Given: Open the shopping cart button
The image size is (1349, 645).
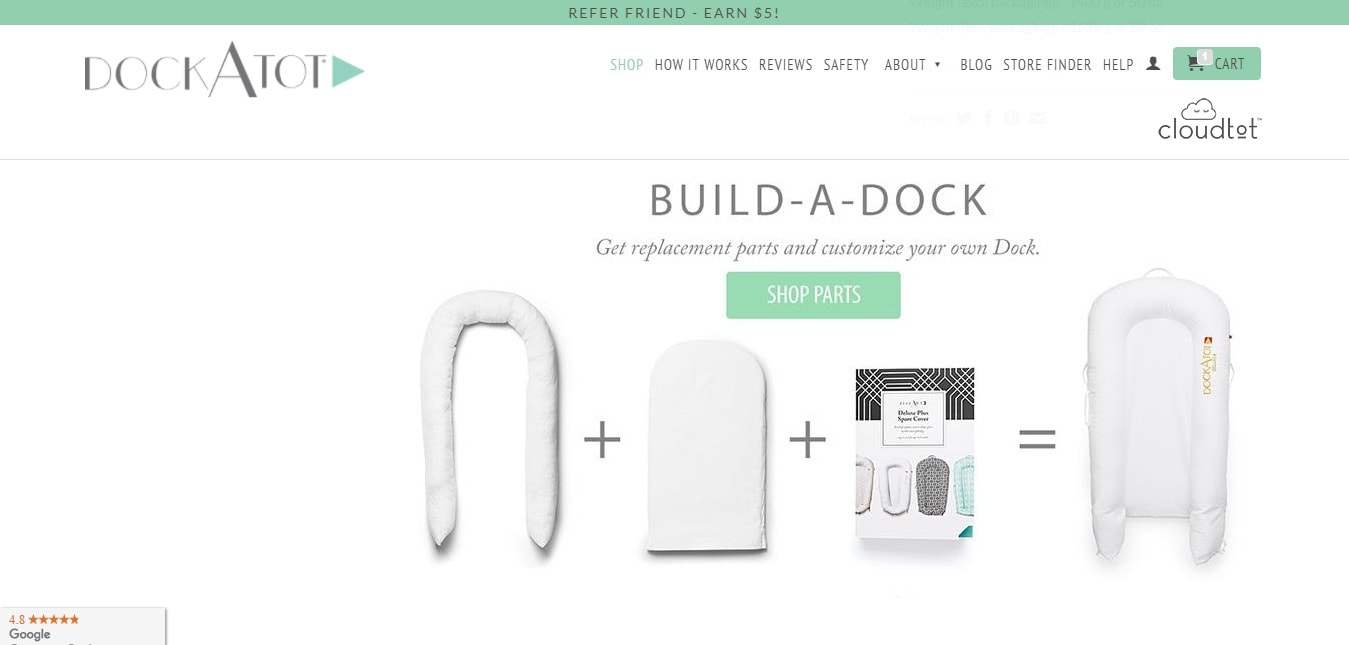Looking at the screenshot, I should pos(1216,63).
